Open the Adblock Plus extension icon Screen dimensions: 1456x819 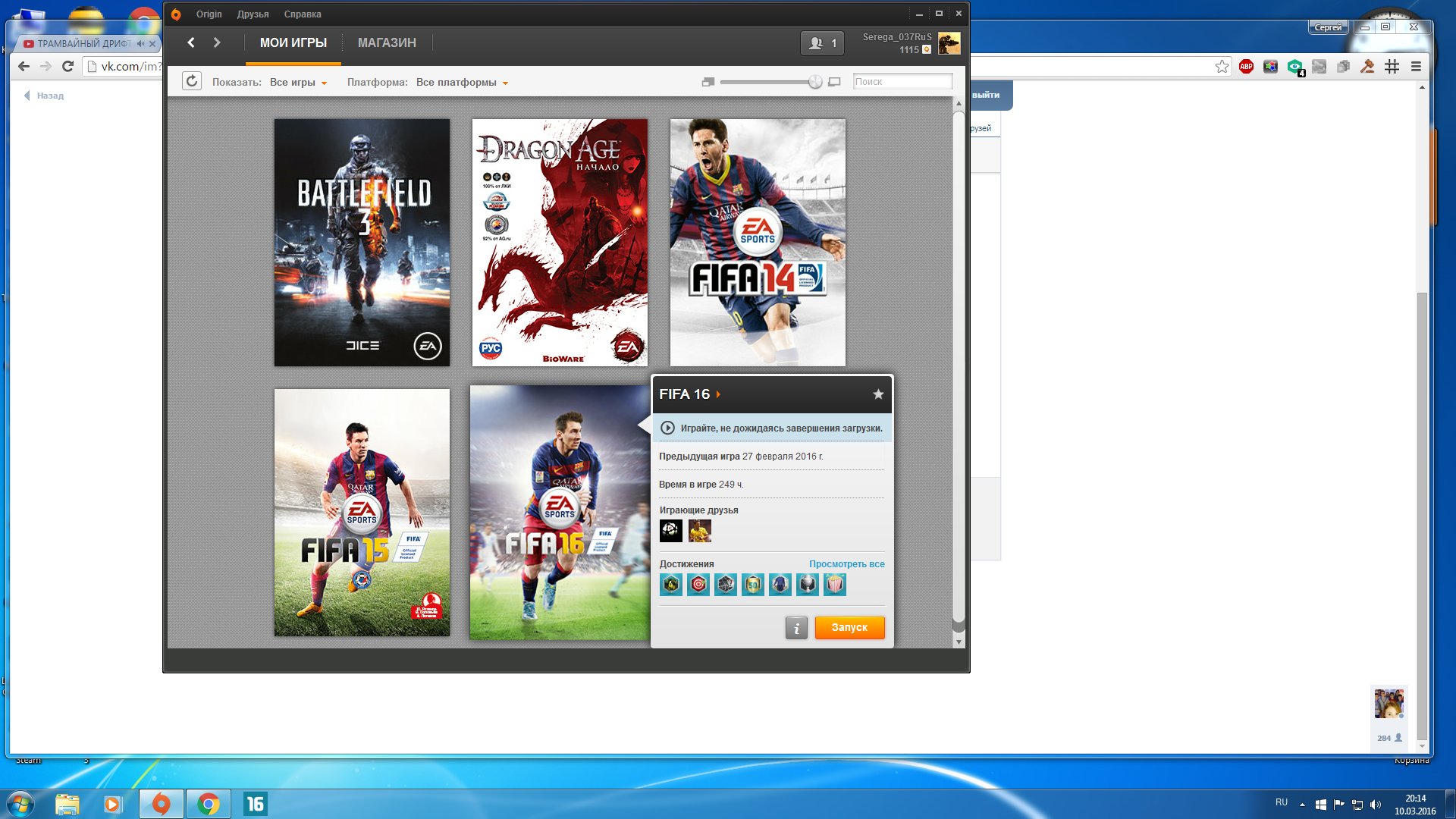(x=1246, y=67)
